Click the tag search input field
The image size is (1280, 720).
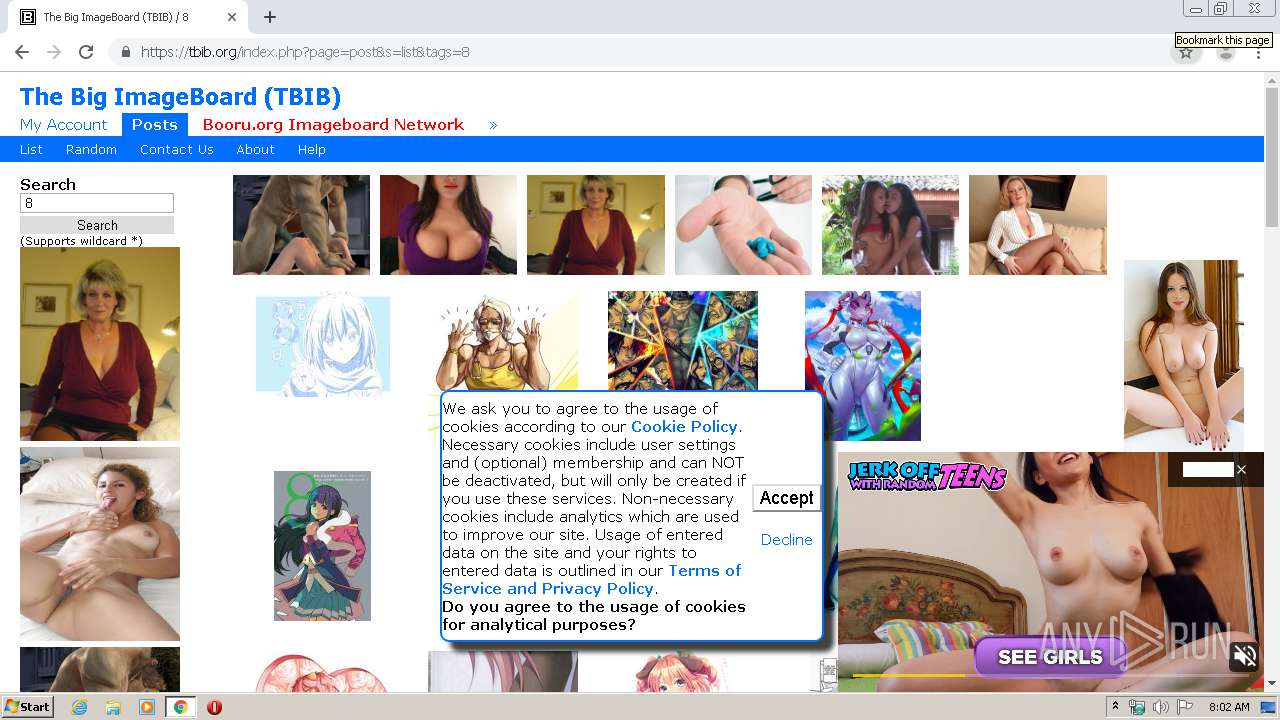[x=97, y=203]
